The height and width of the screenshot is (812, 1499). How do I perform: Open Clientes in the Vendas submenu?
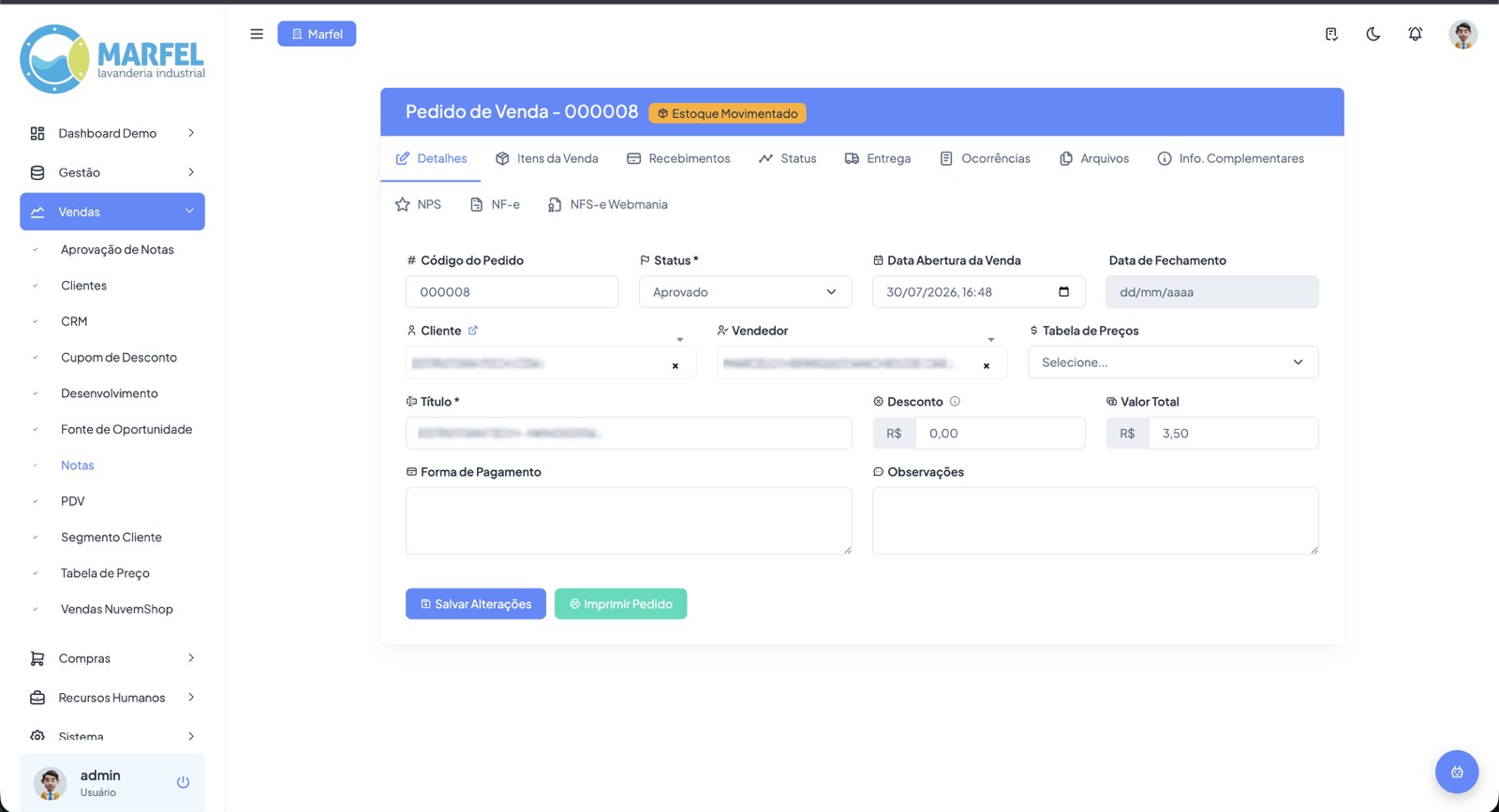tap(83, 286)
